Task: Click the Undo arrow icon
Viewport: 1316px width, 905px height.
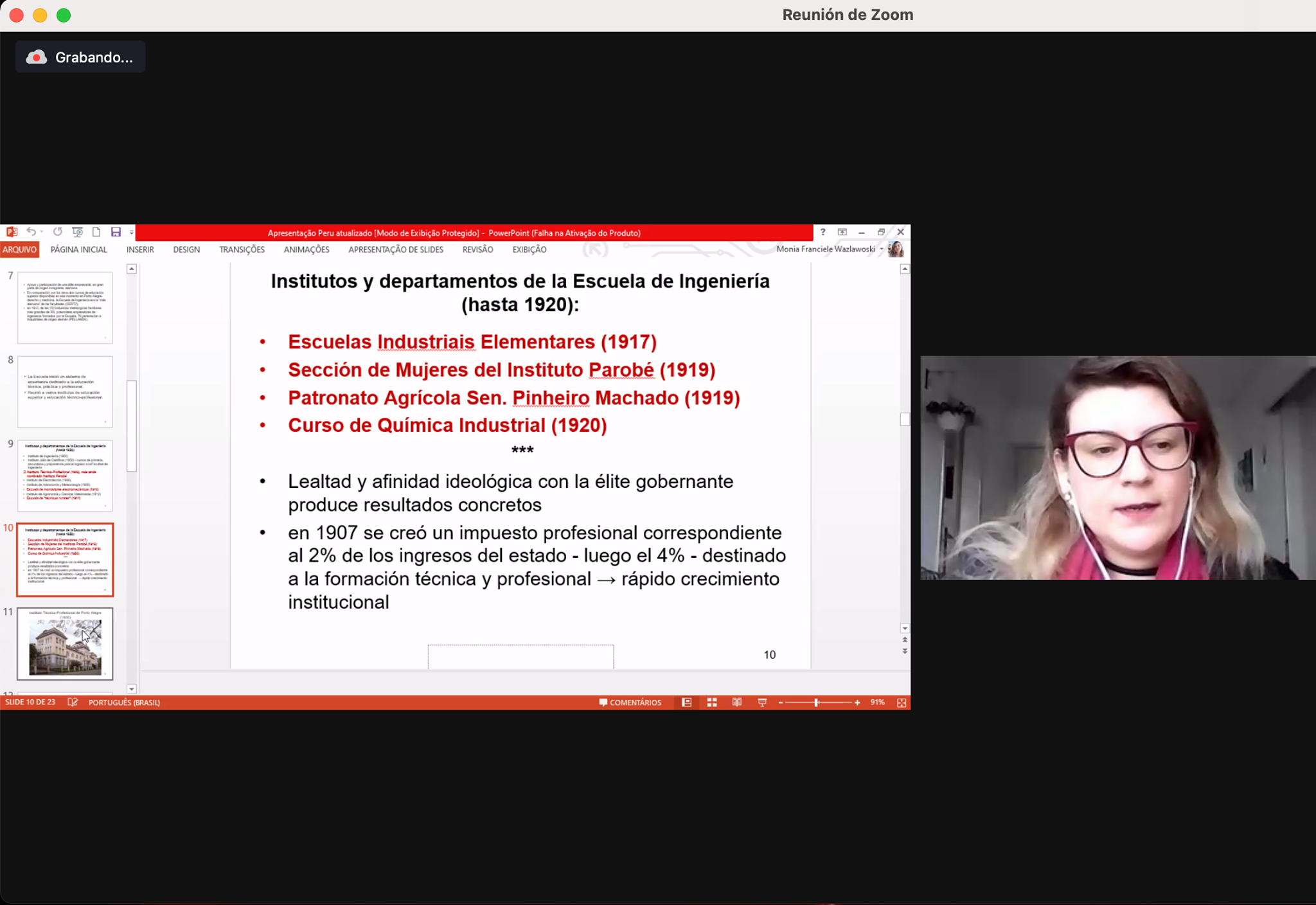Action: click(x=30, y=232)
